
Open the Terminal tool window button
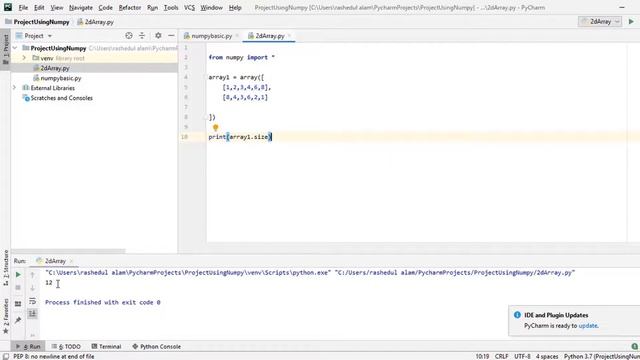[x=106, y=347]
